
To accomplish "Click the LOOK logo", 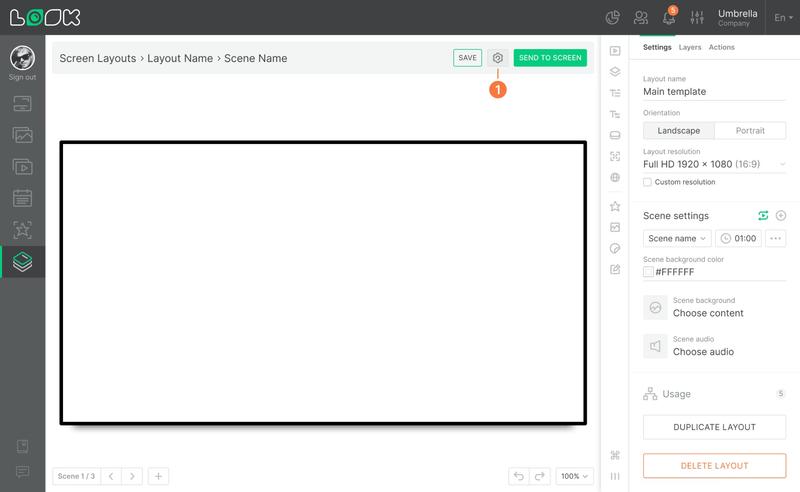I will coord(45,17).
